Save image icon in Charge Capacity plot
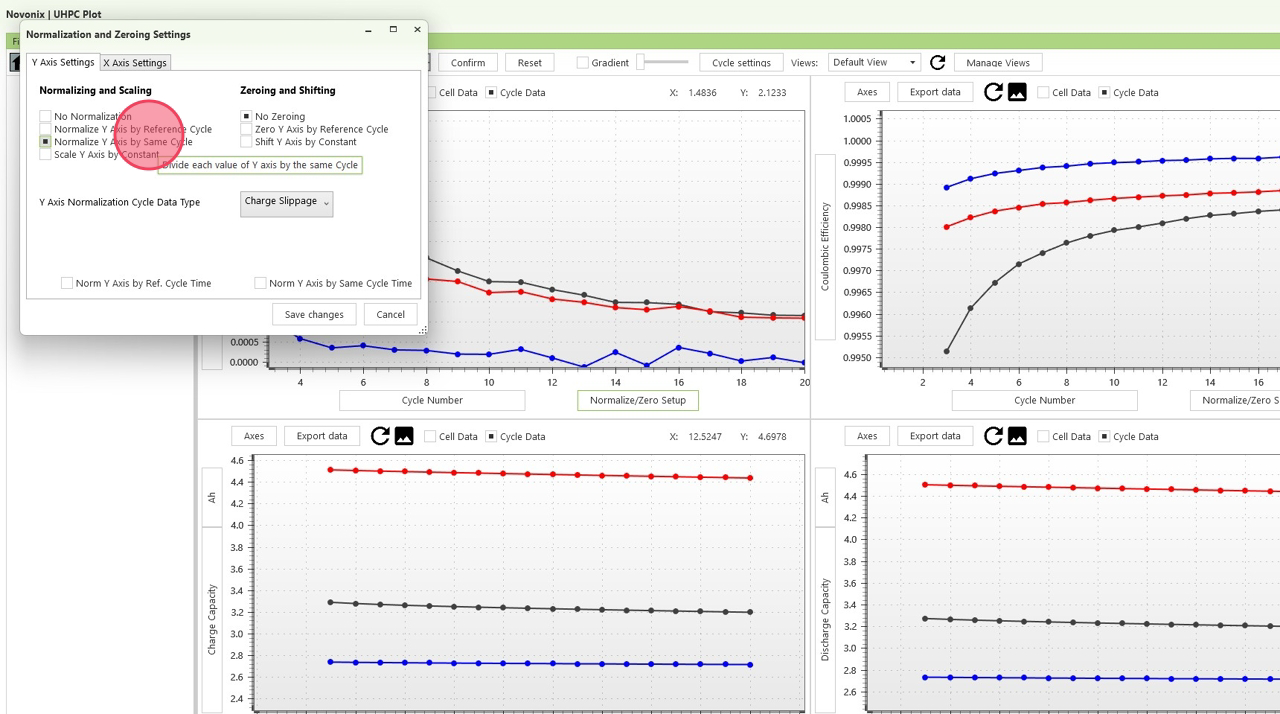1280x714 pixels. [404, 436]
